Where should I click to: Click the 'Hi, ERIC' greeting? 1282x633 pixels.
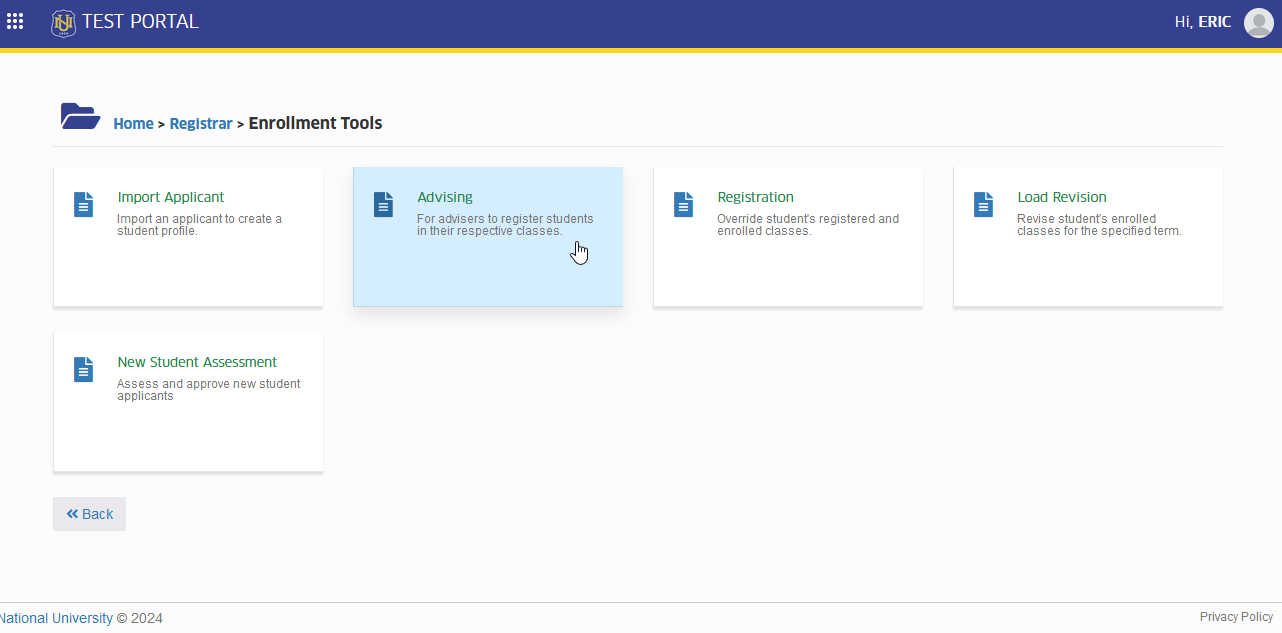[1203, 22]
